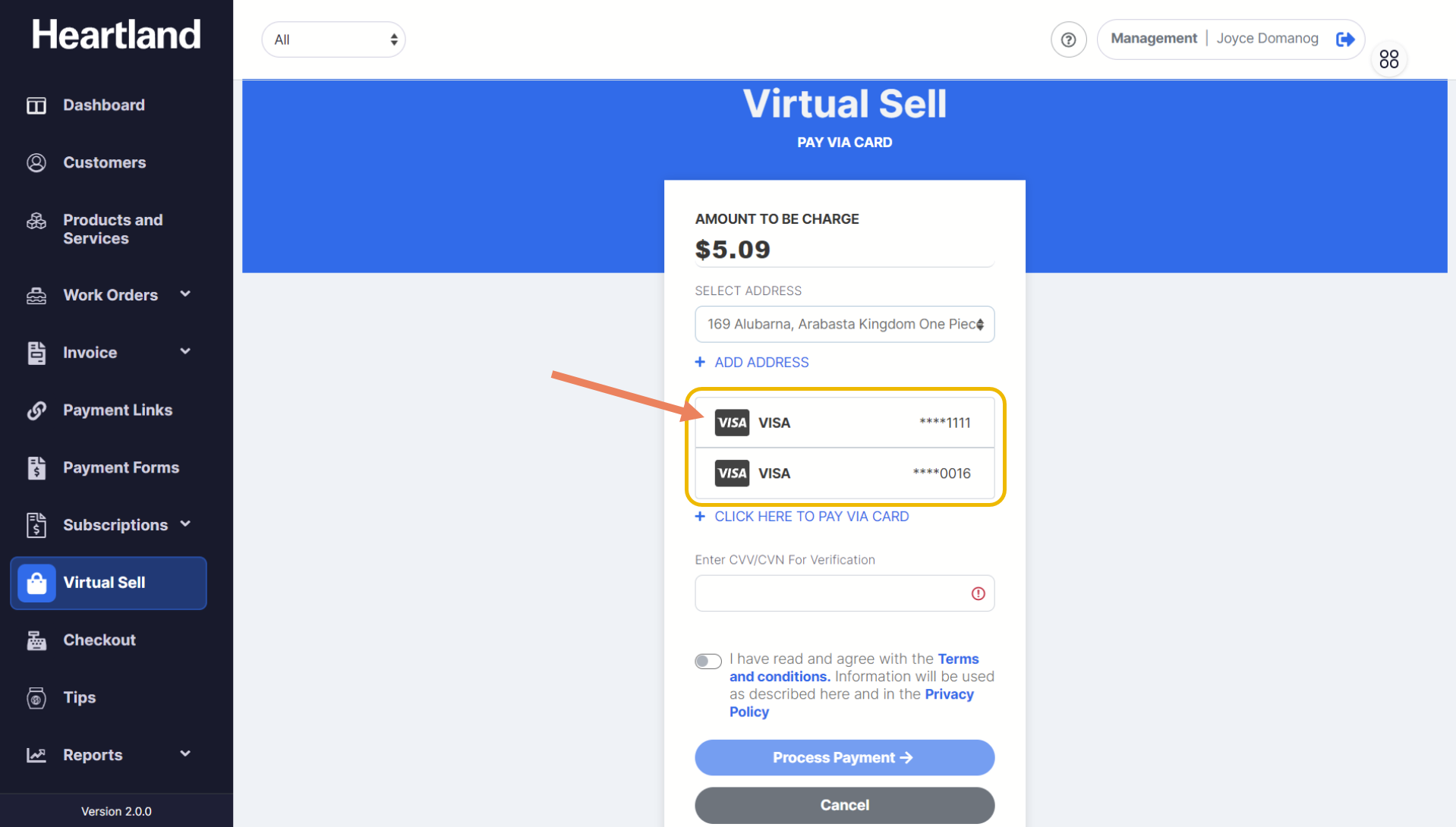Open Customers menu item

(105, 163)
